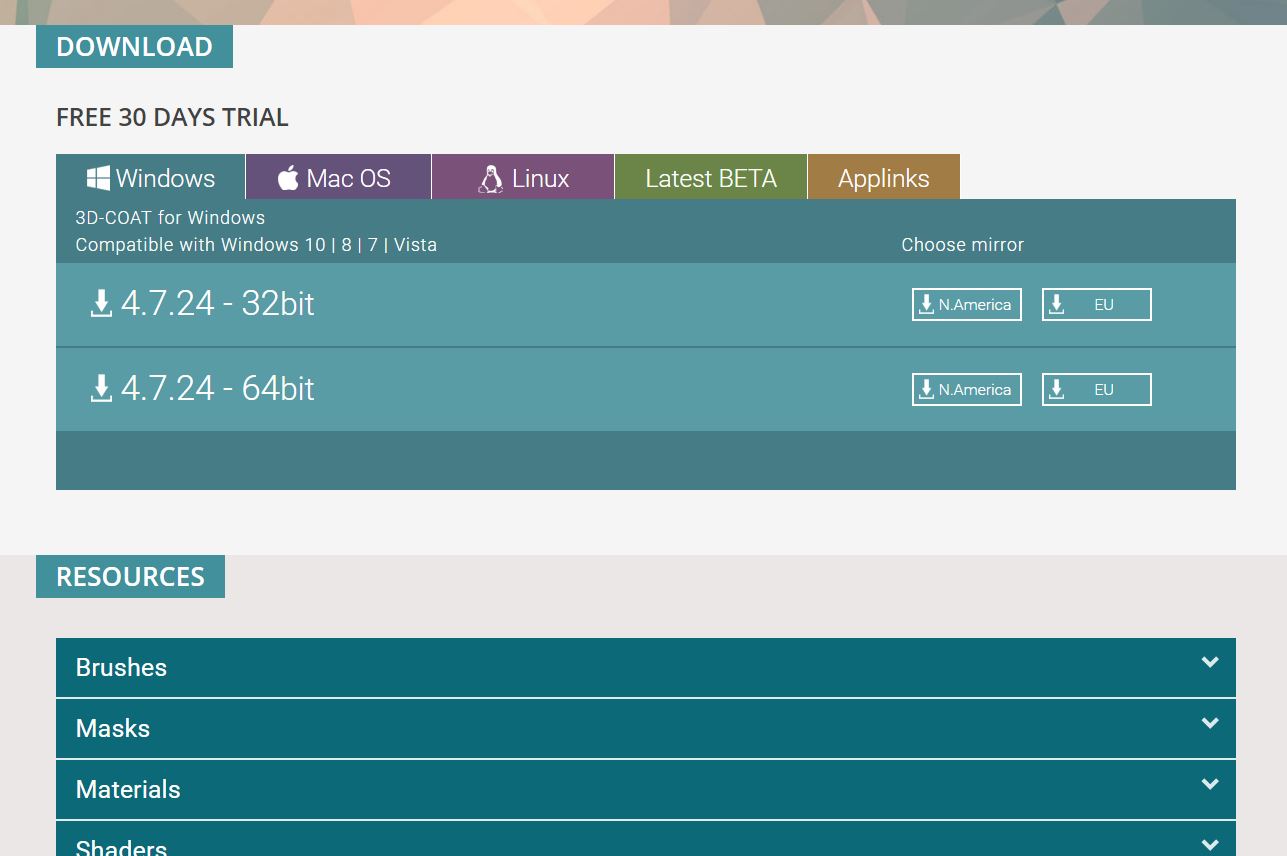This screenshot has width=1287, height=856.
Task: Click the 'FREE 30 DAYS TRIAL' heading
Action: [172, 117]
